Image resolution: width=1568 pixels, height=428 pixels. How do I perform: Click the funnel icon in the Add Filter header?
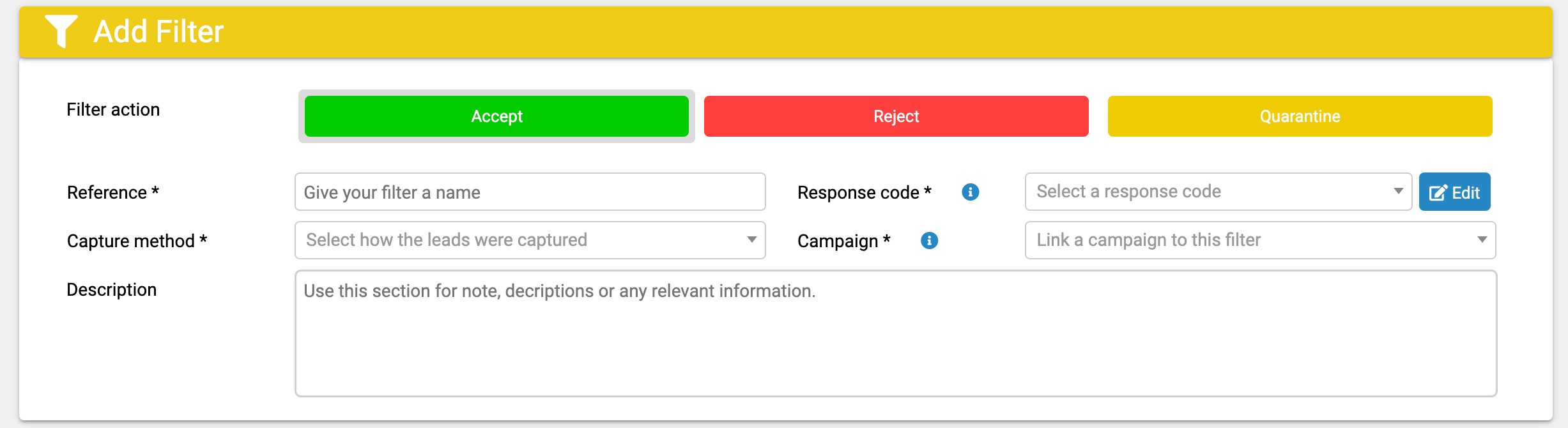coord(62,31)
